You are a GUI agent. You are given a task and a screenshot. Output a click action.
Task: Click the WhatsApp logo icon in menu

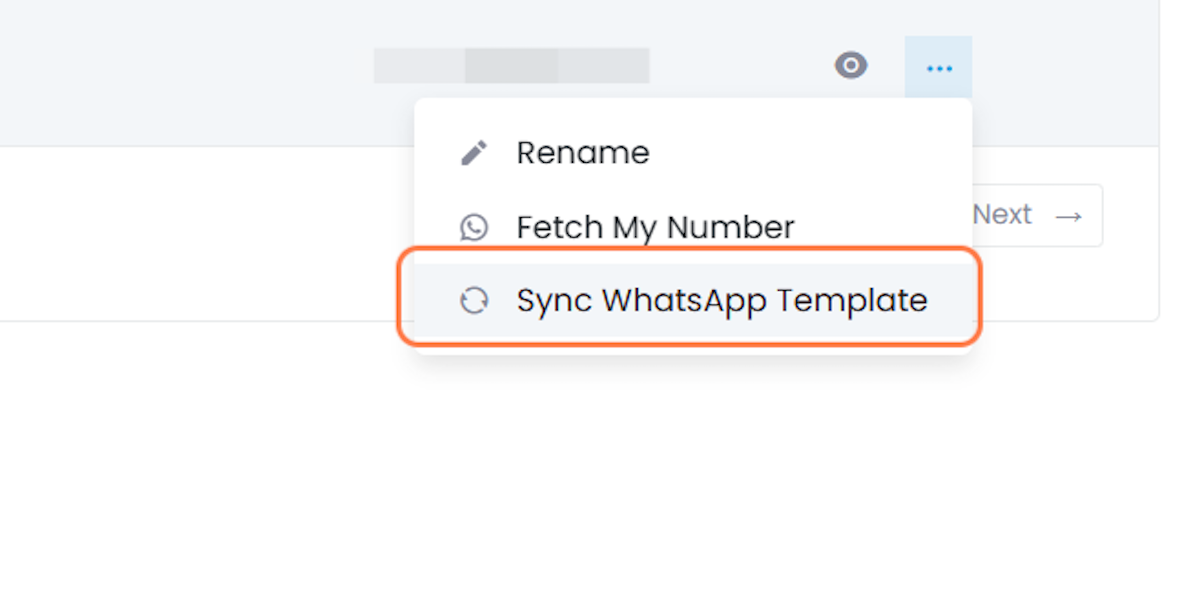click(473, 227)
